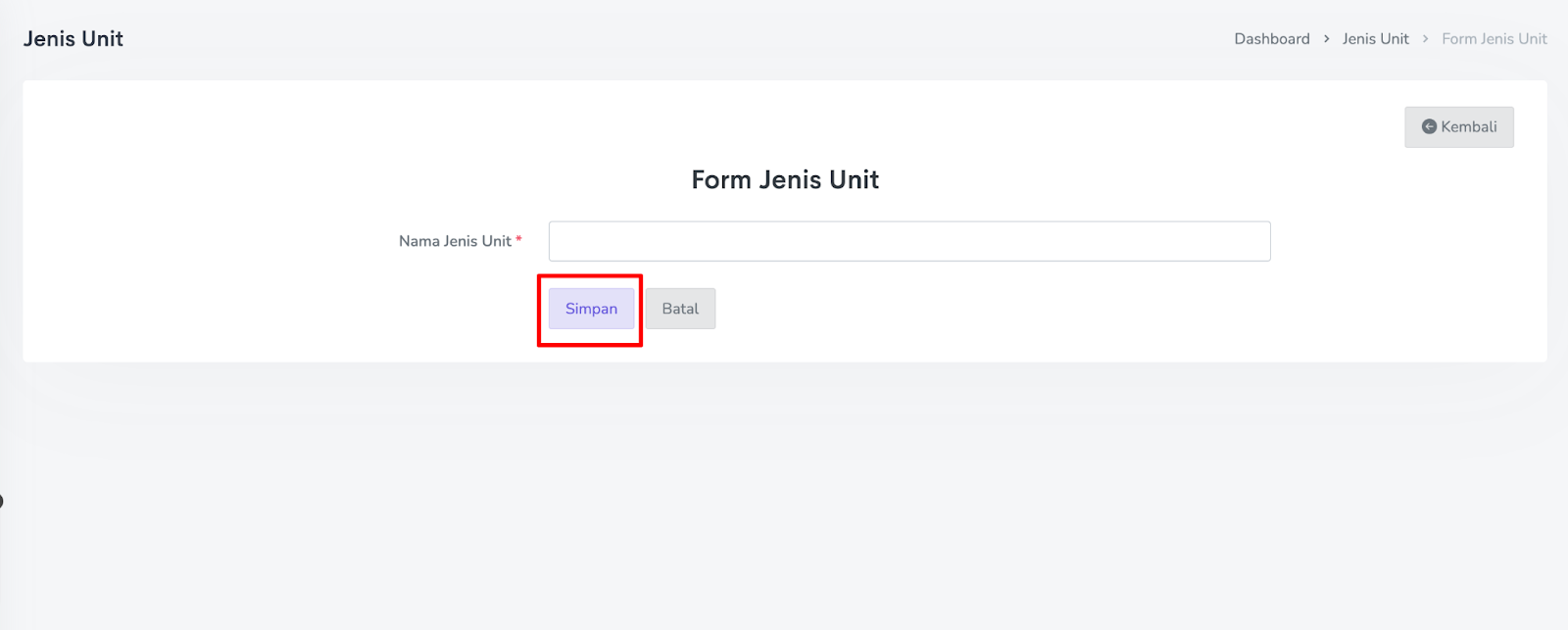Go to Dashboard via breadcrumb
This screenshot has width=1568, height=630.
tap(1271, 39)
